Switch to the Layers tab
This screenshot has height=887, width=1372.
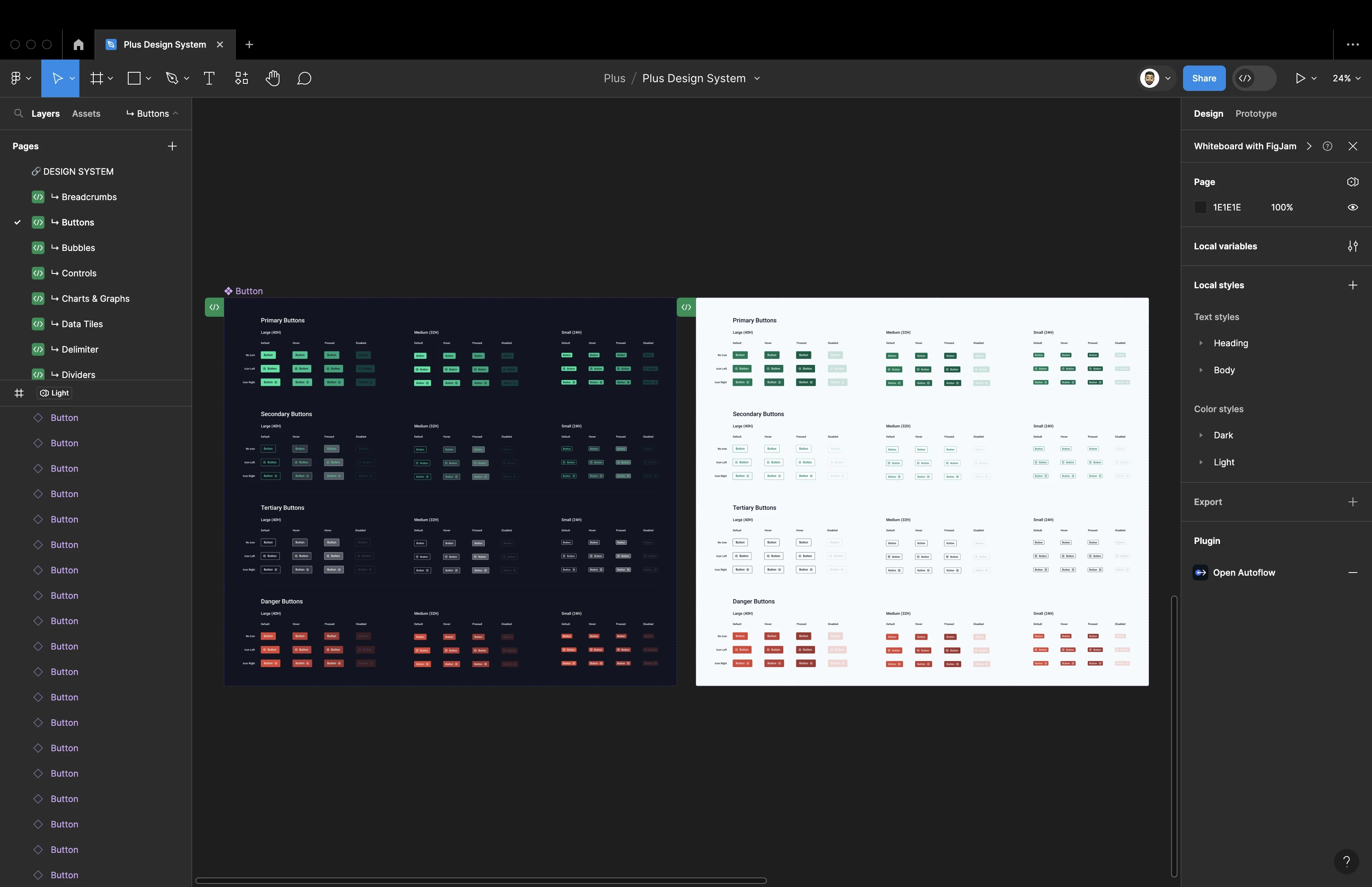pyautogui.click(x=46, y=114)
